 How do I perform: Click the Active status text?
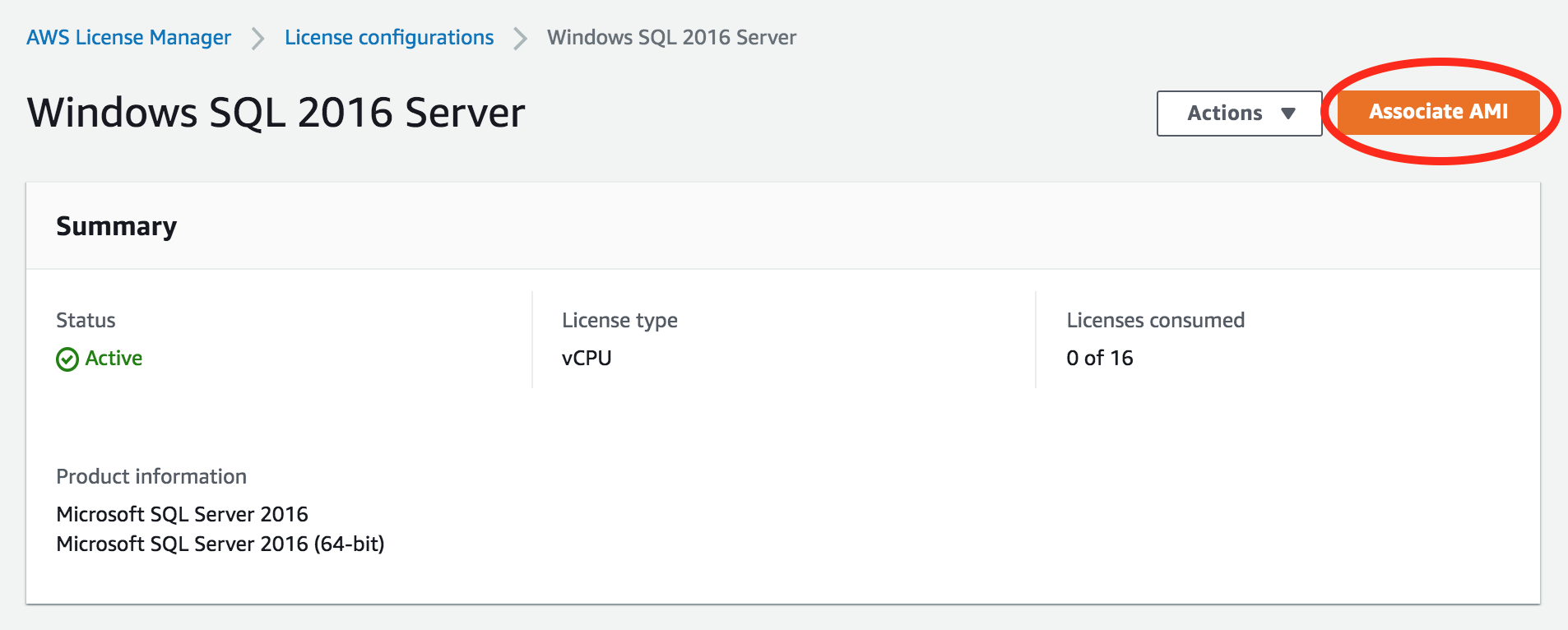click(x=114, y=359)
